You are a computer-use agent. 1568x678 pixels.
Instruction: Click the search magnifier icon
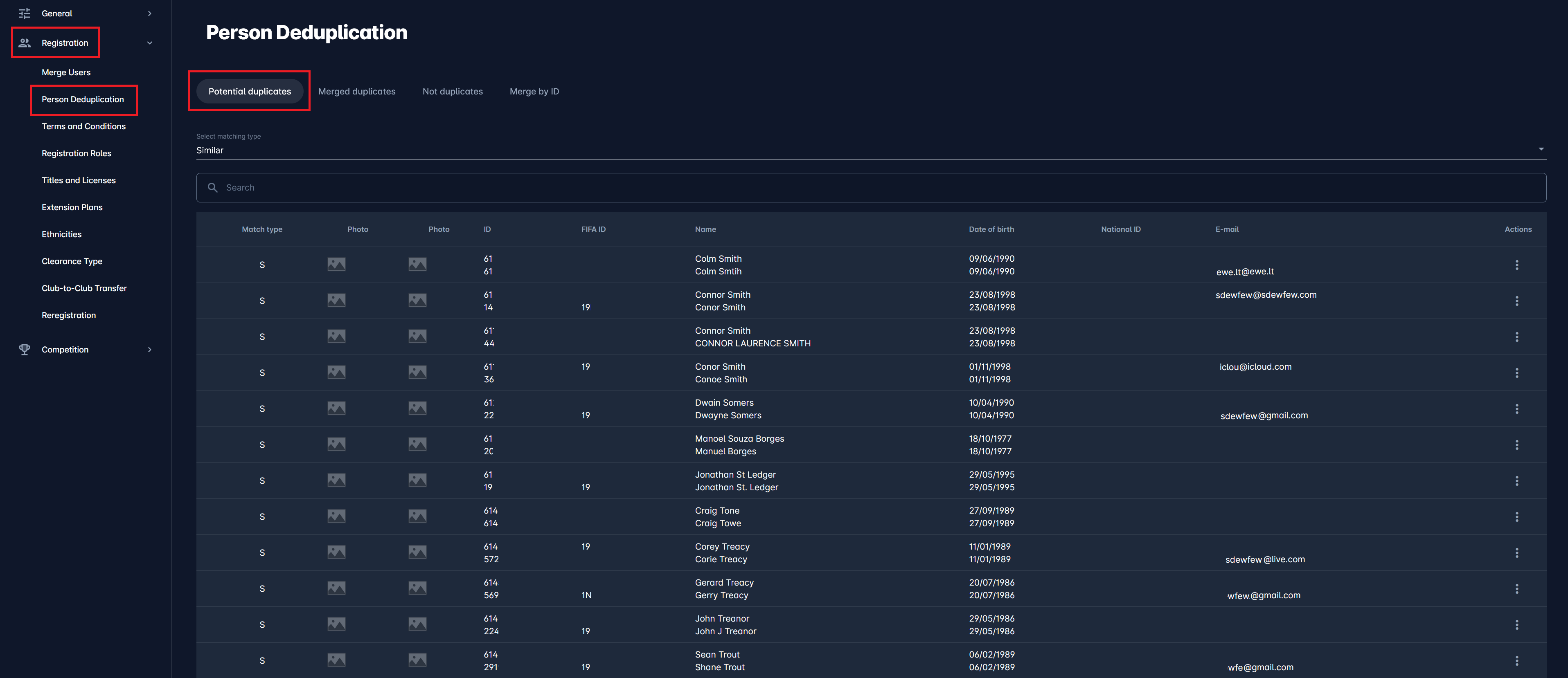click(212, 187)
